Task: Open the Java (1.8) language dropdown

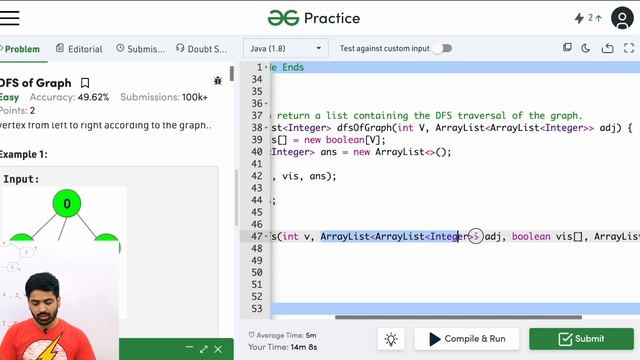Action: [285, 49]
